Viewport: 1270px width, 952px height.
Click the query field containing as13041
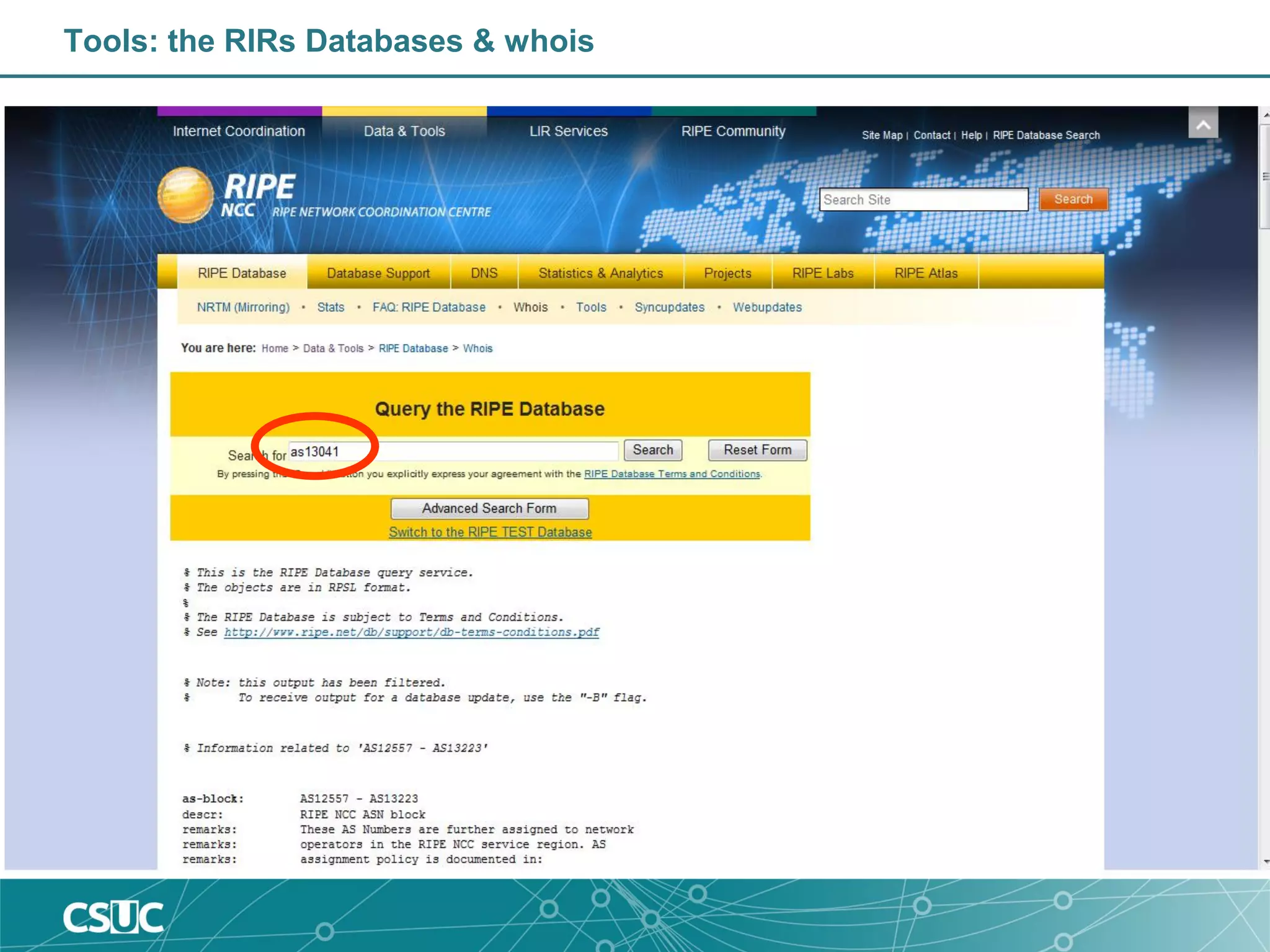coord(453,451)
